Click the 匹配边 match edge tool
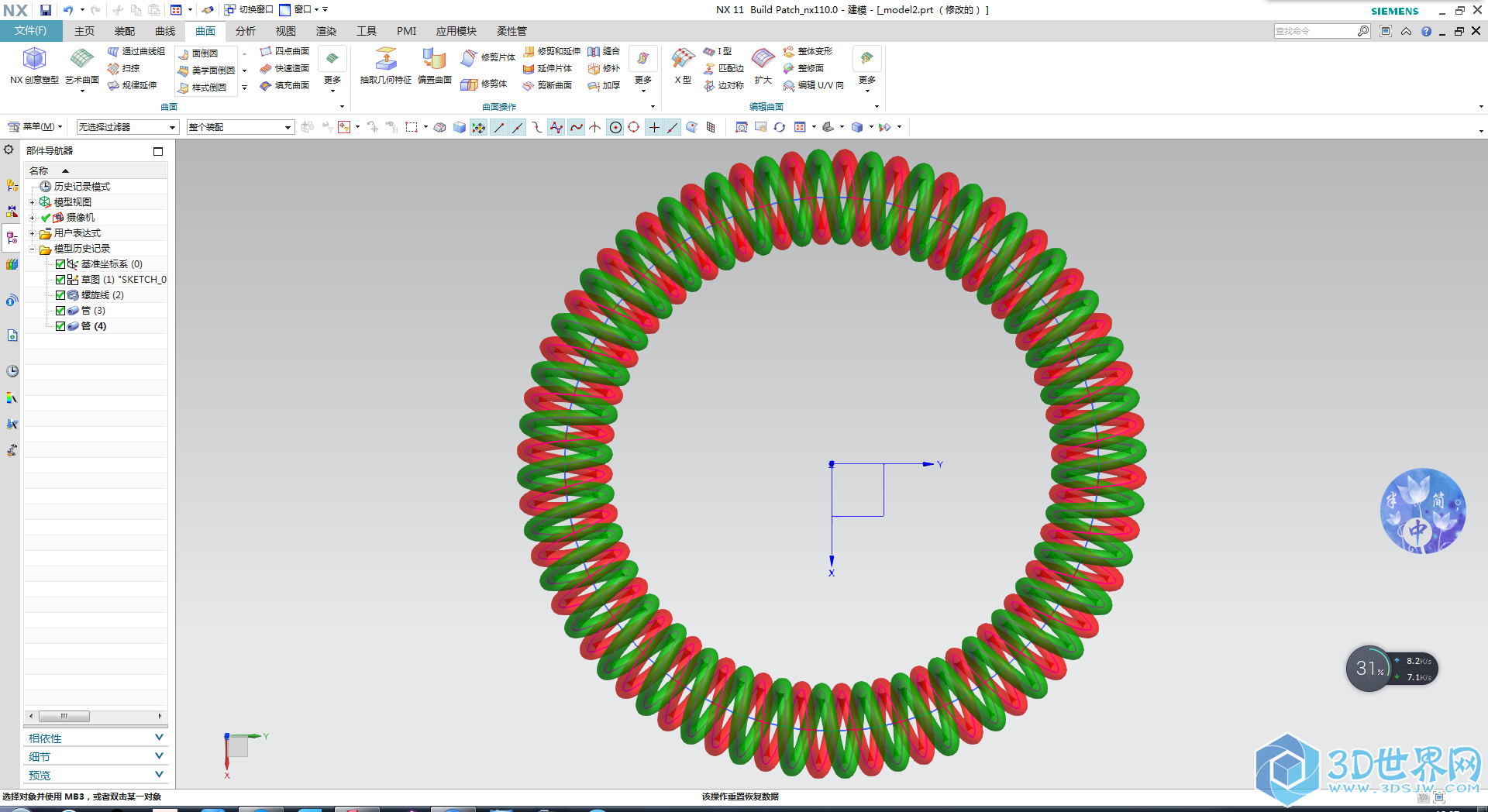1488x812 pixels. (724, 68)
